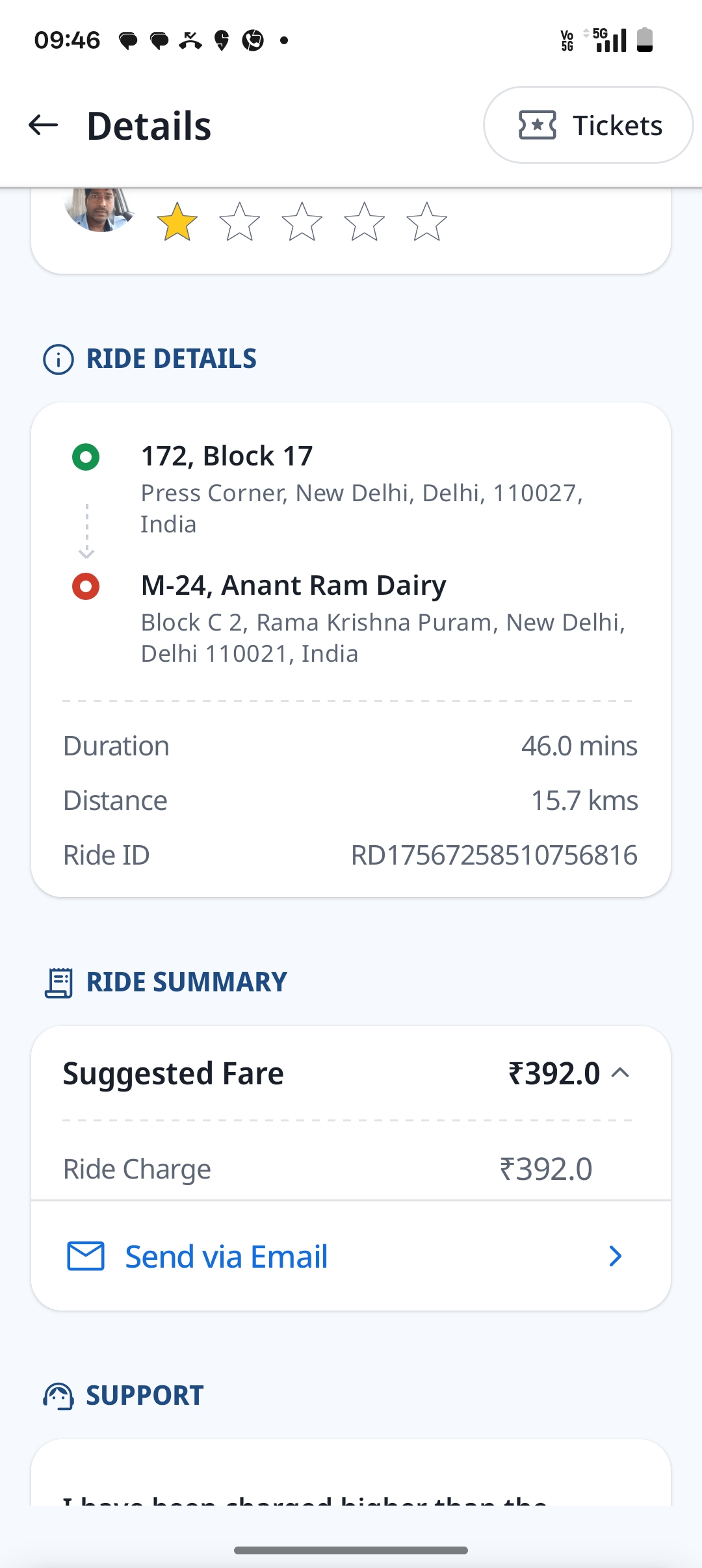This screenshot has height=1568, width=702.
Task: Tap the Ride Summary receipt icon
Action: pyautogui.click(x=58, y=982)
